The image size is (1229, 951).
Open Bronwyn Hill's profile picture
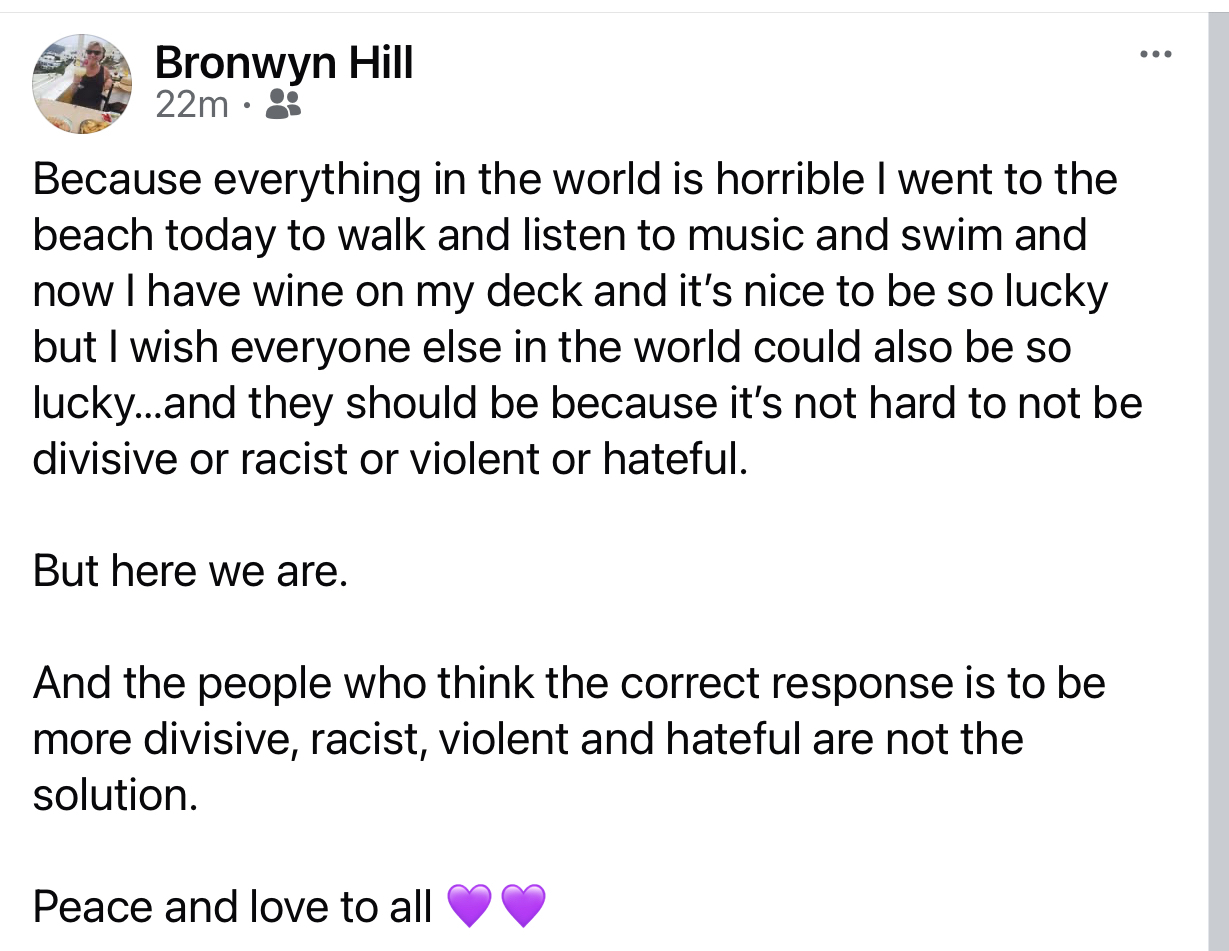pos(82,83)
